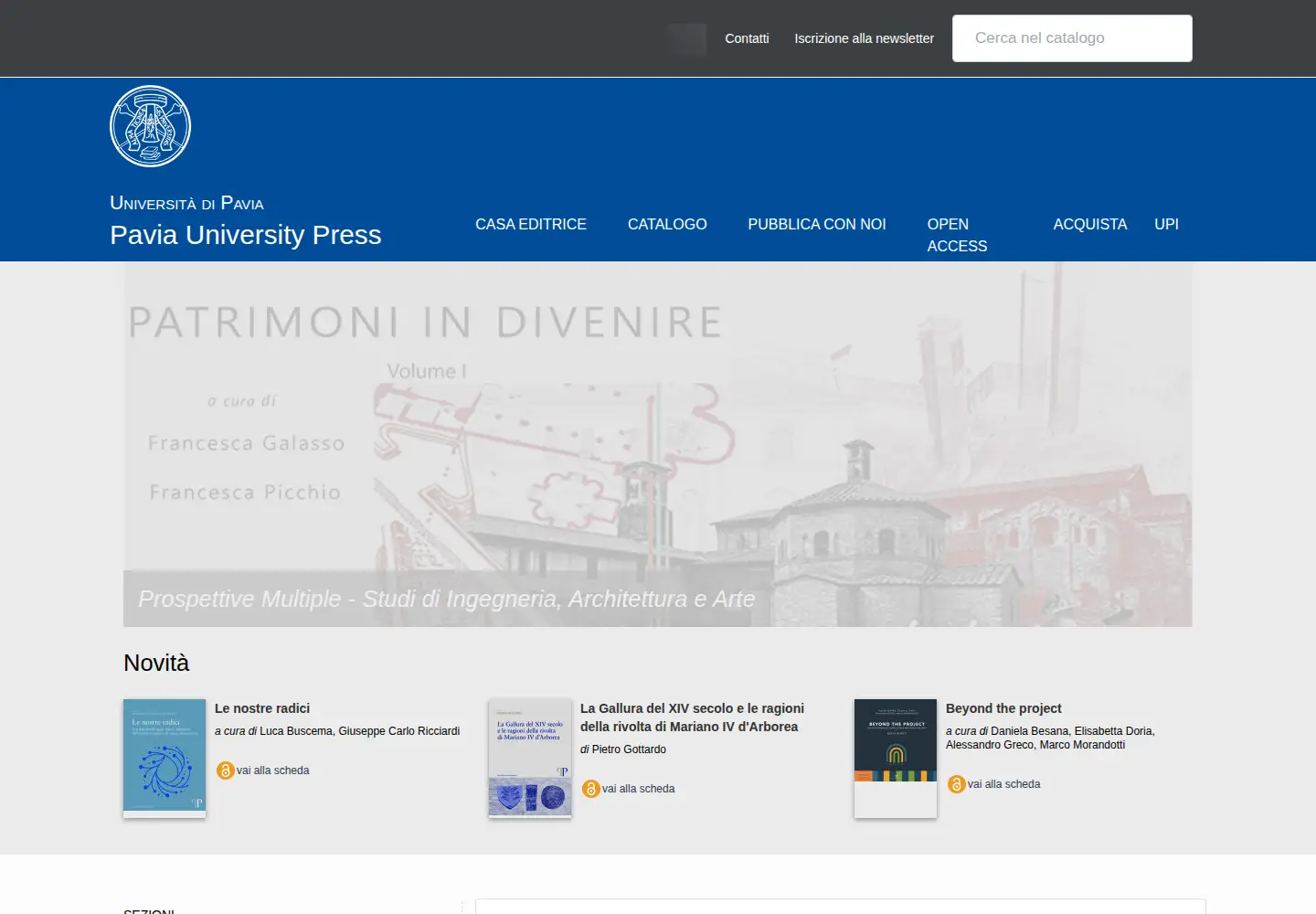Click author text Pietro Gottardo
The image size is (1316, 914).
[x=629, y=749]
